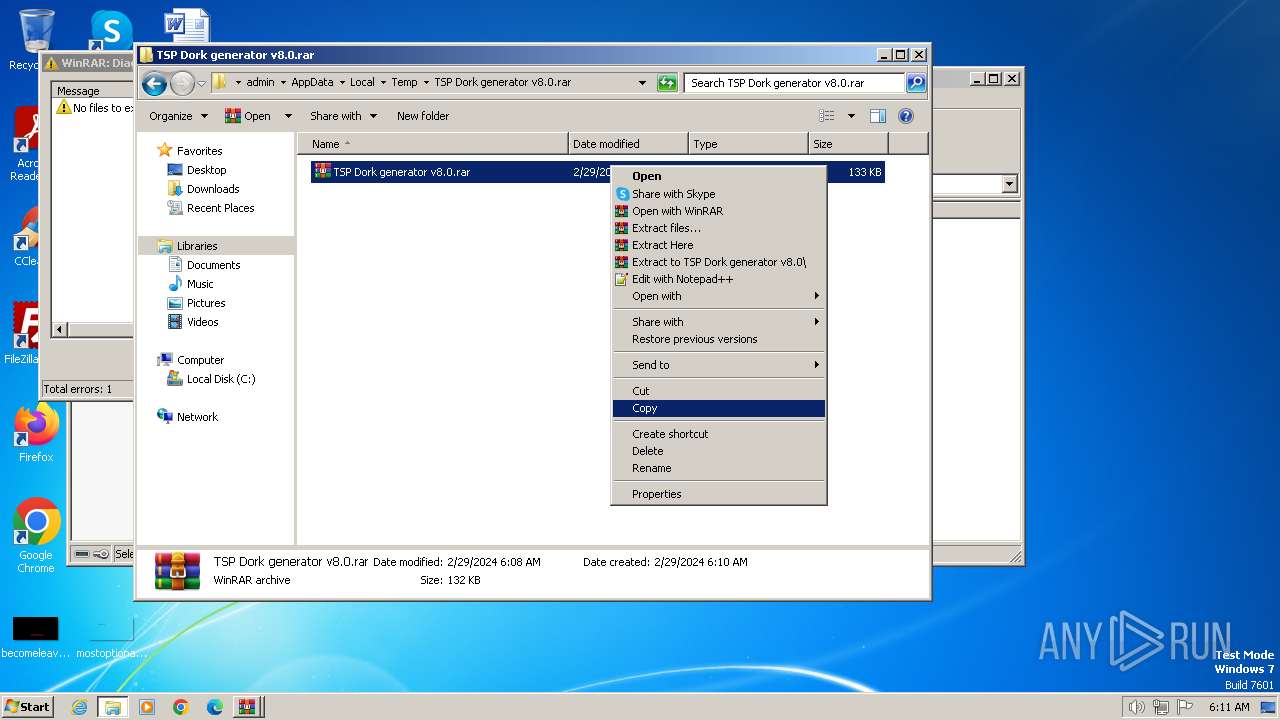Expand the arrow beside toolbar Open button

coord(288,116)
